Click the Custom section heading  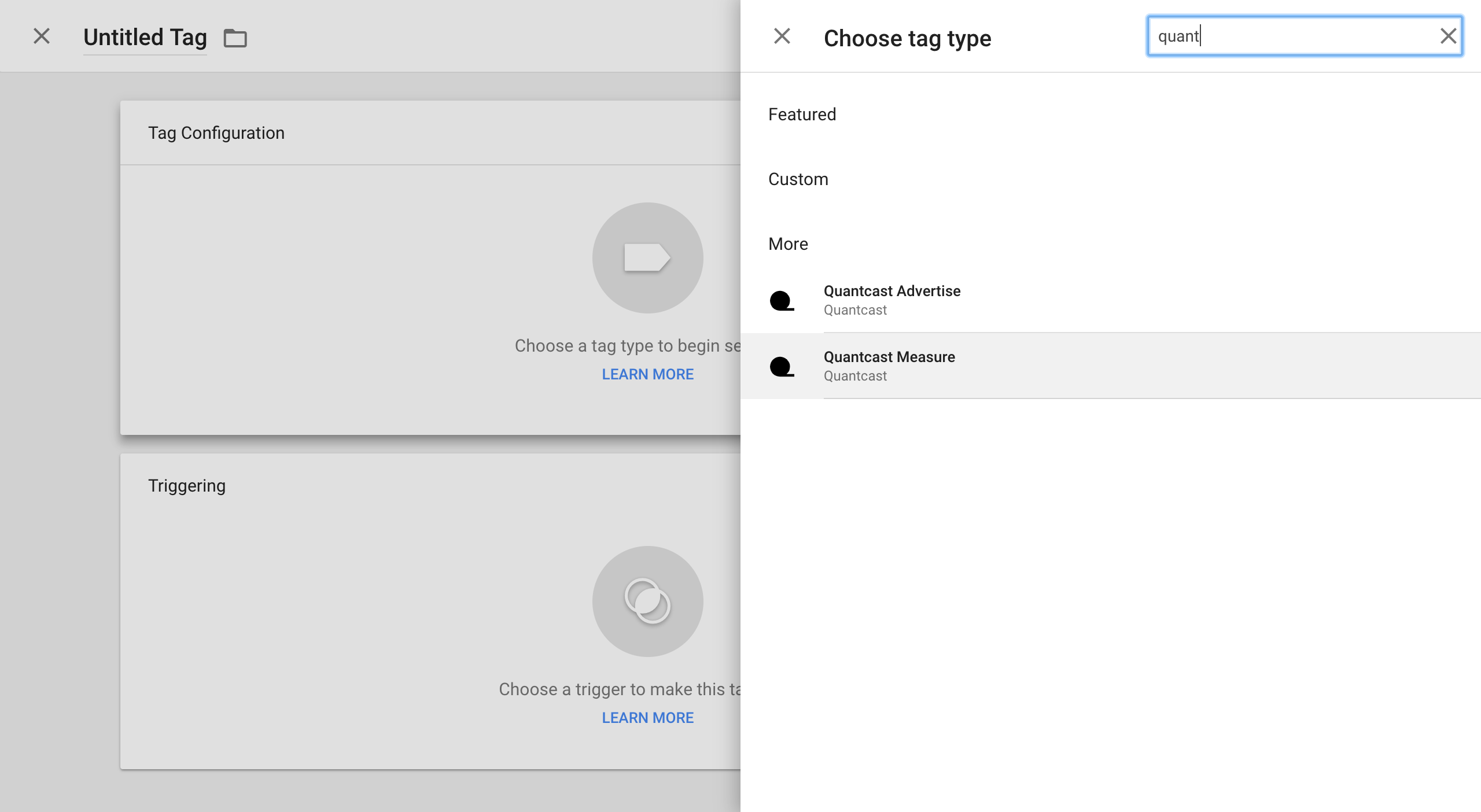pyautogui.click(x=798, y=179)
